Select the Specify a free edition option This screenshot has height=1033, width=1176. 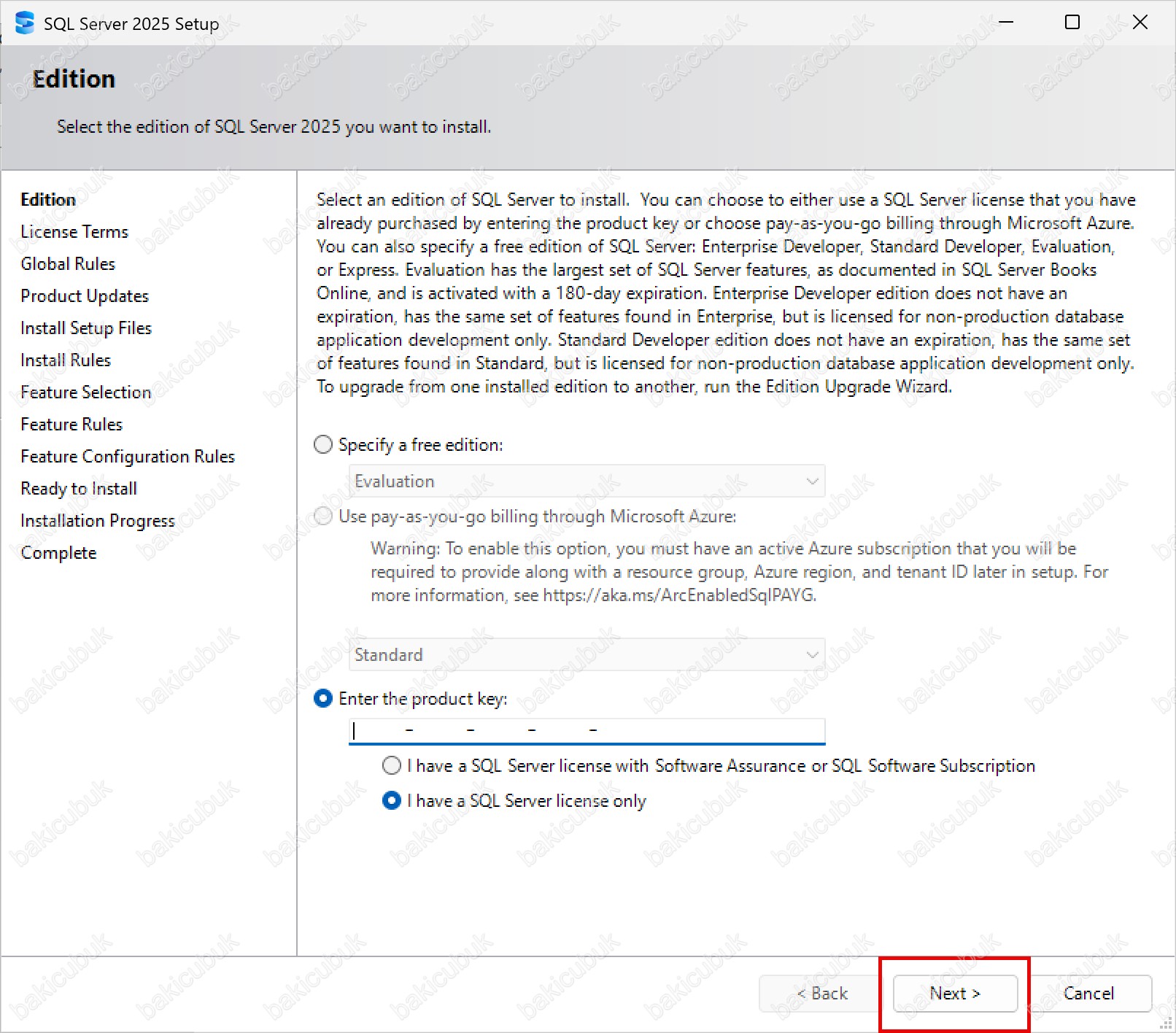[x=323, y=444]
